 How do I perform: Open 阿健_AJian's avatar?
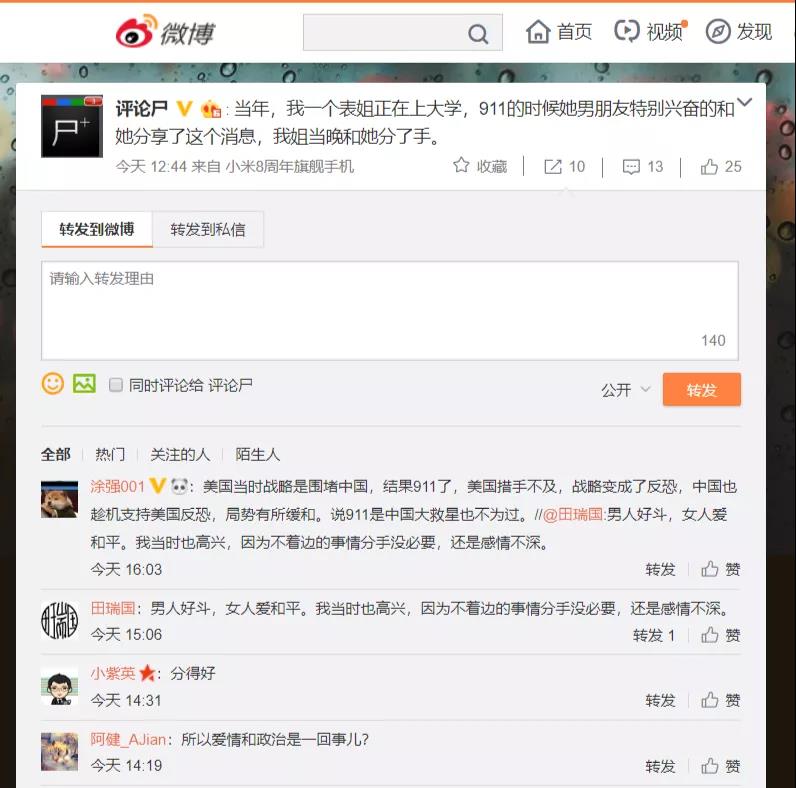(x=59, y=752)
